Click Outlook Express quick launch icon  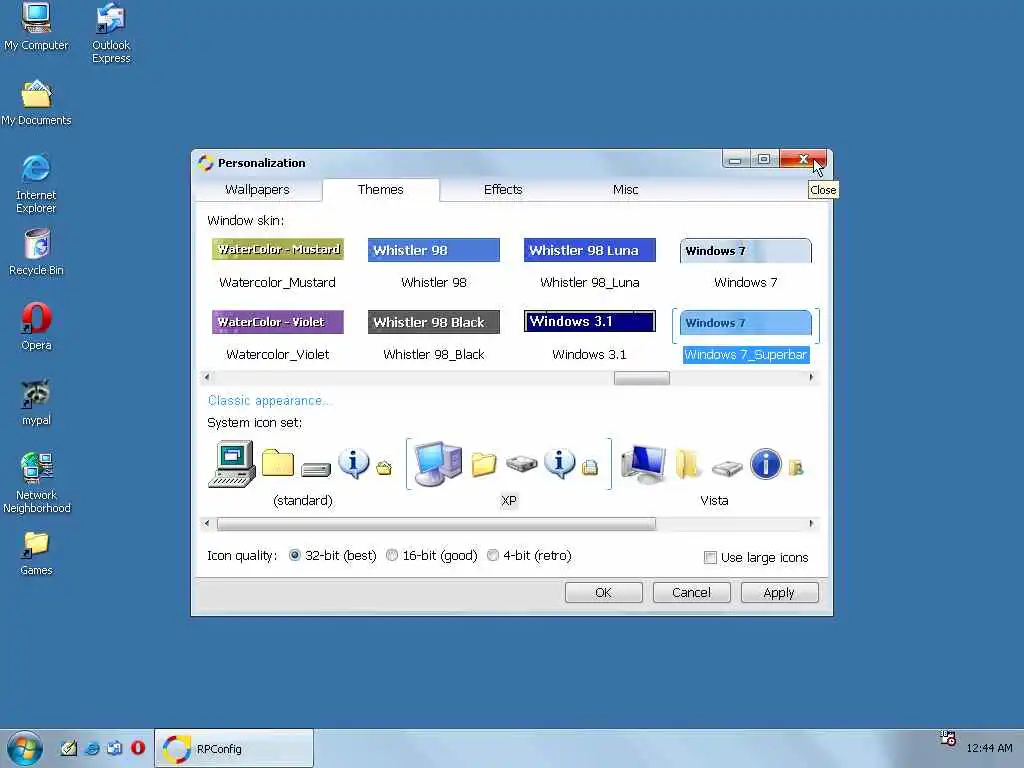point(115,748)
